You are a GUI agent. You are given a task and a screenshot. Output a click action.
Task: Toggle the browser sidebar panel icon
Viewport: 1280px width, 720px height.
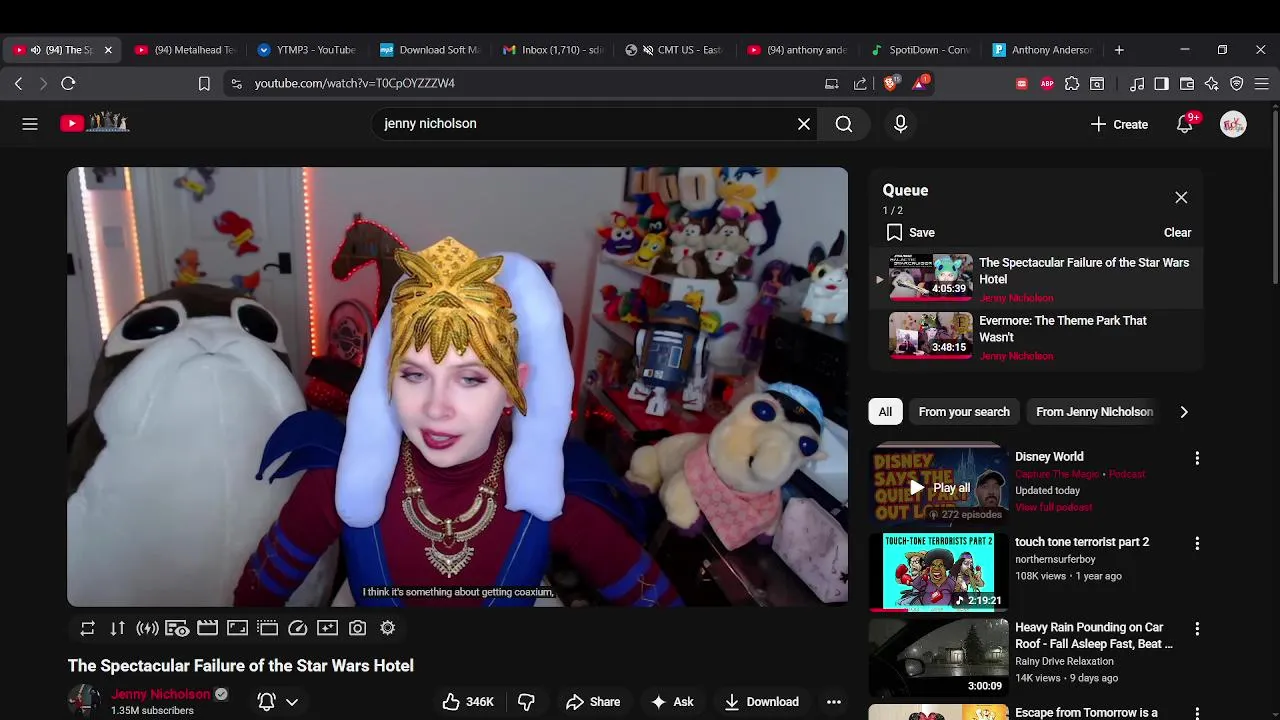pyautogui.click(x=1161, y=84)
